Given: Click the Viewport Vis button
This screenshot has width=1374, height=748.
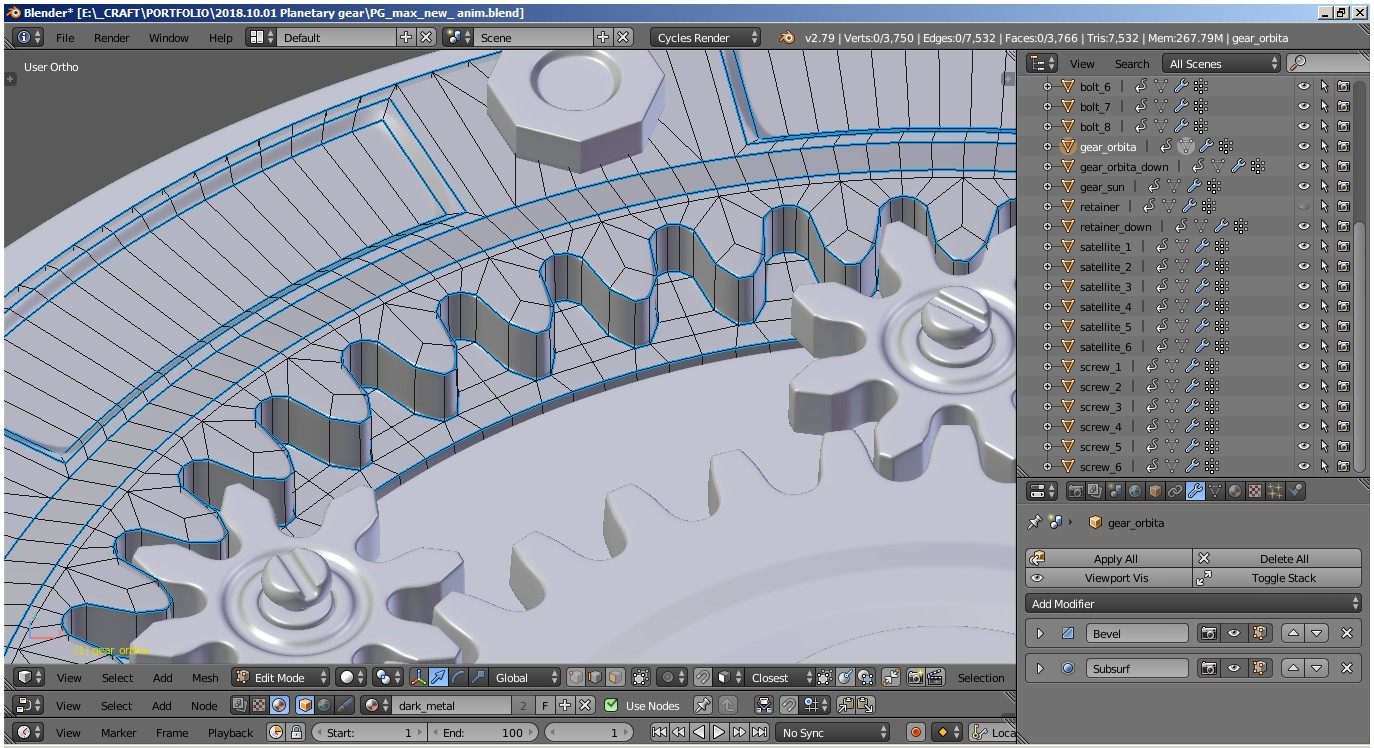Looking at the screenshot, I should (x=1109, y=578).
